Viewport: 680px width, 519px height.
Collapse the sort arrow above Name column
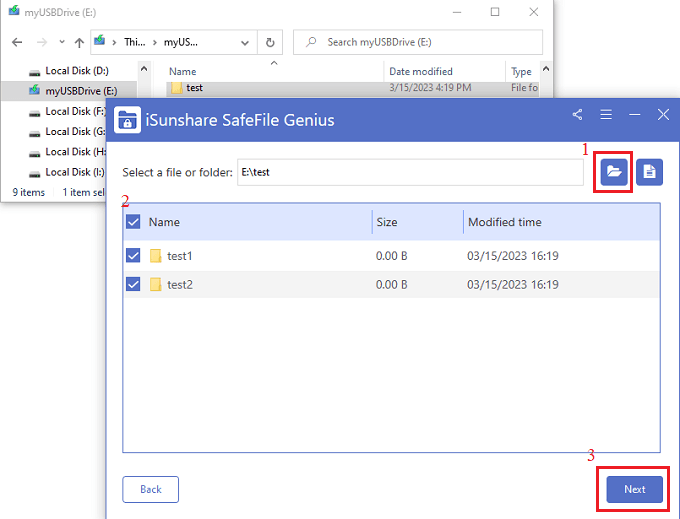274,63
